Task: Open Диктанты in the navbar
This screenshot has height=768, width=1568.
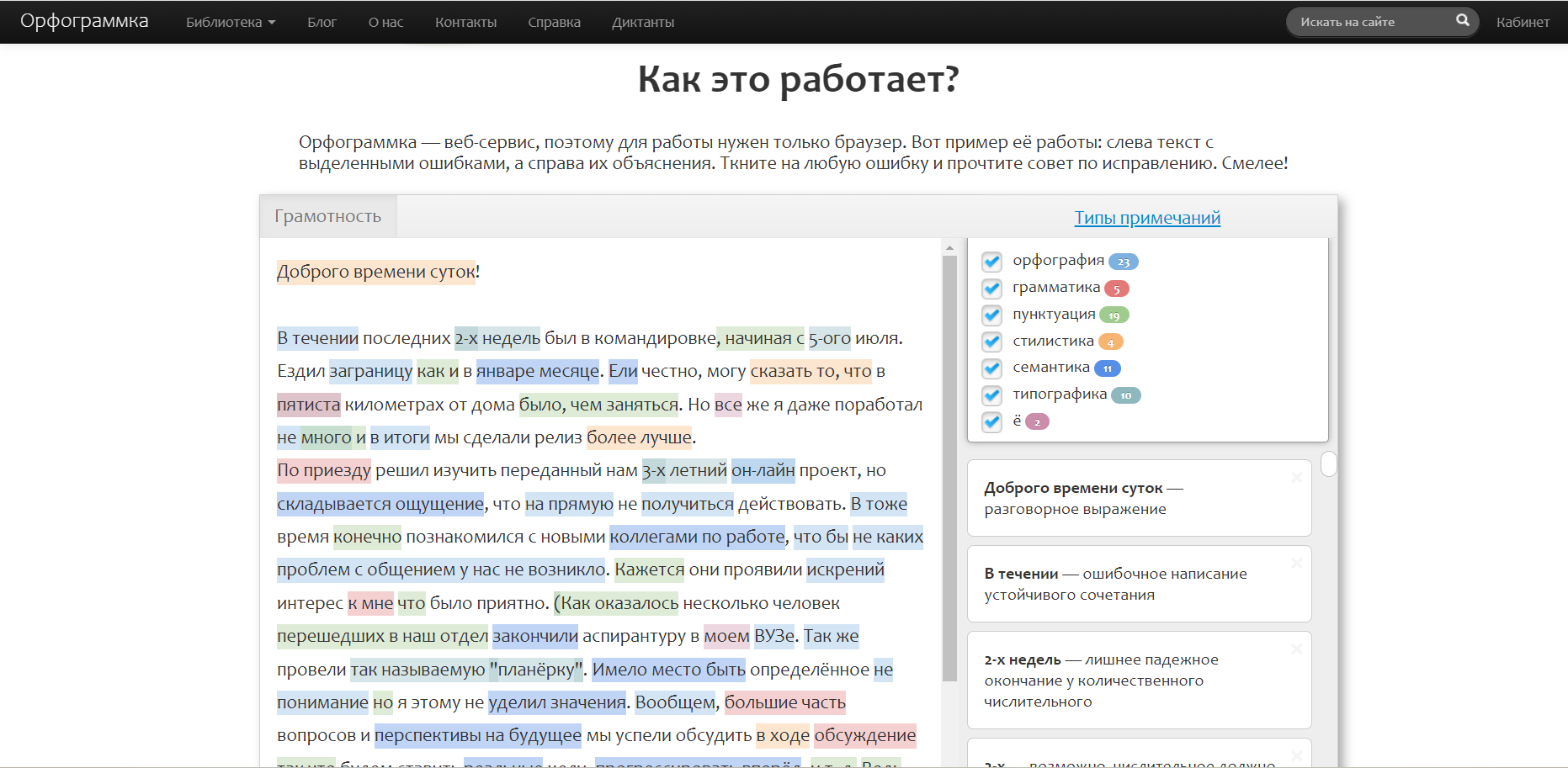Action: pyautogui.click(x=643, y=22)
